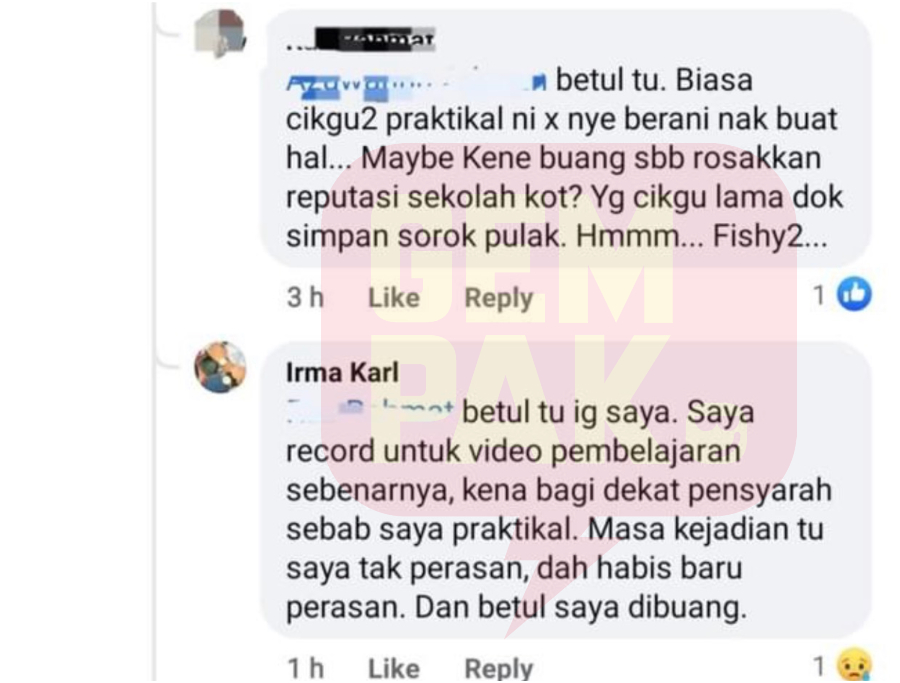Like the comment about cikgu2 praktikal
900x683 pixels.
[394, 298]
